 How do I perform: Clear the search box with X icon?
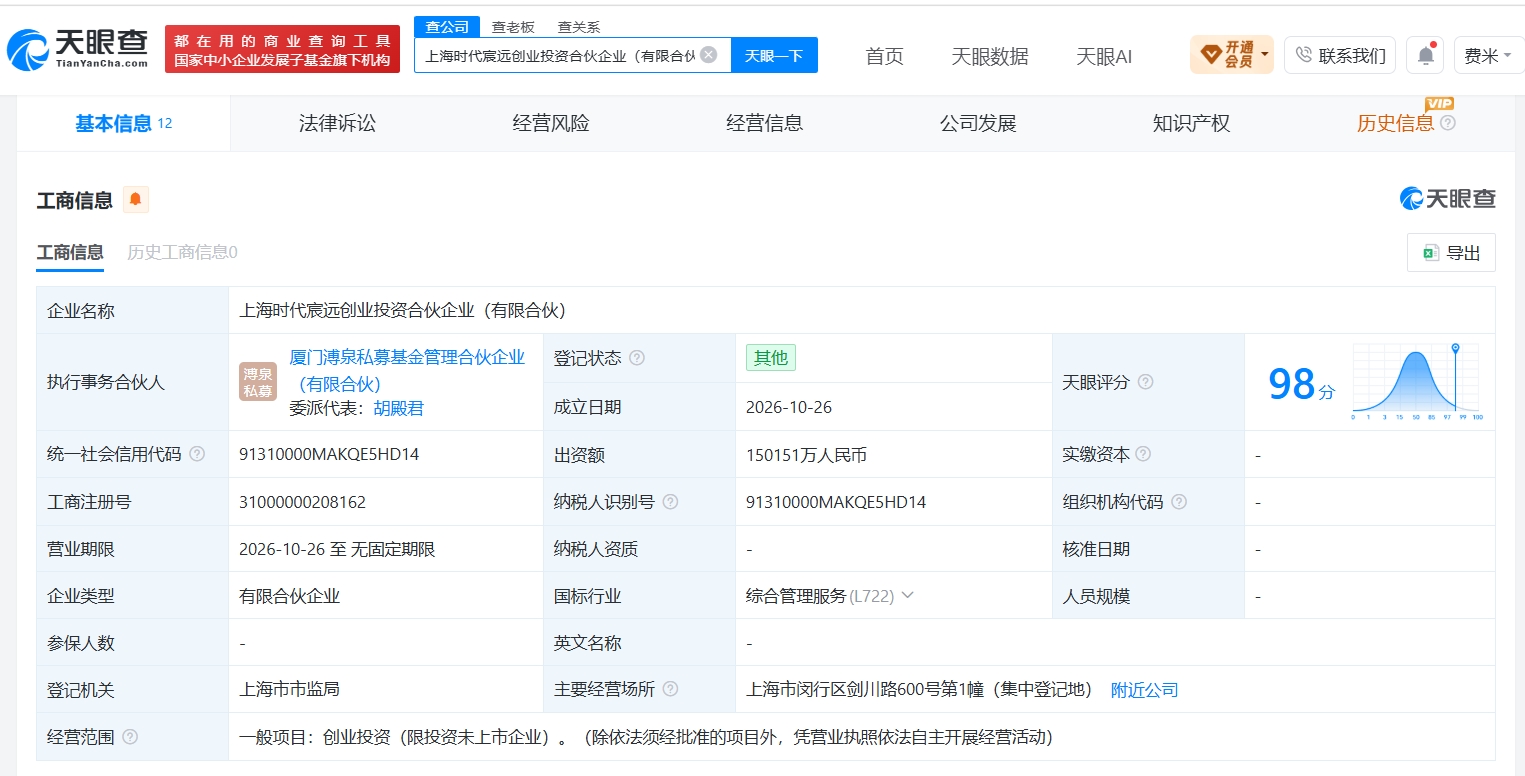coord(709,55)
